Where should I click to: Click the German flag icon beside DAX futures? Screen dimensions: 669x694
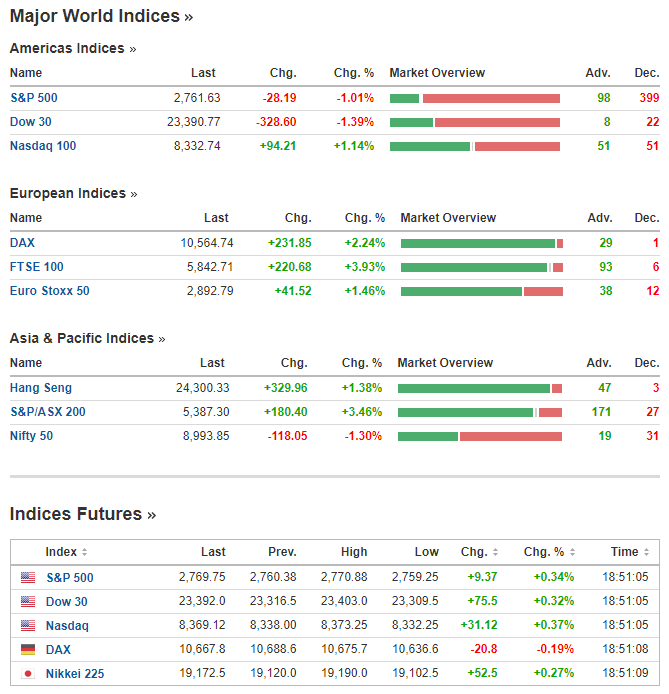(x=28, y=649)
